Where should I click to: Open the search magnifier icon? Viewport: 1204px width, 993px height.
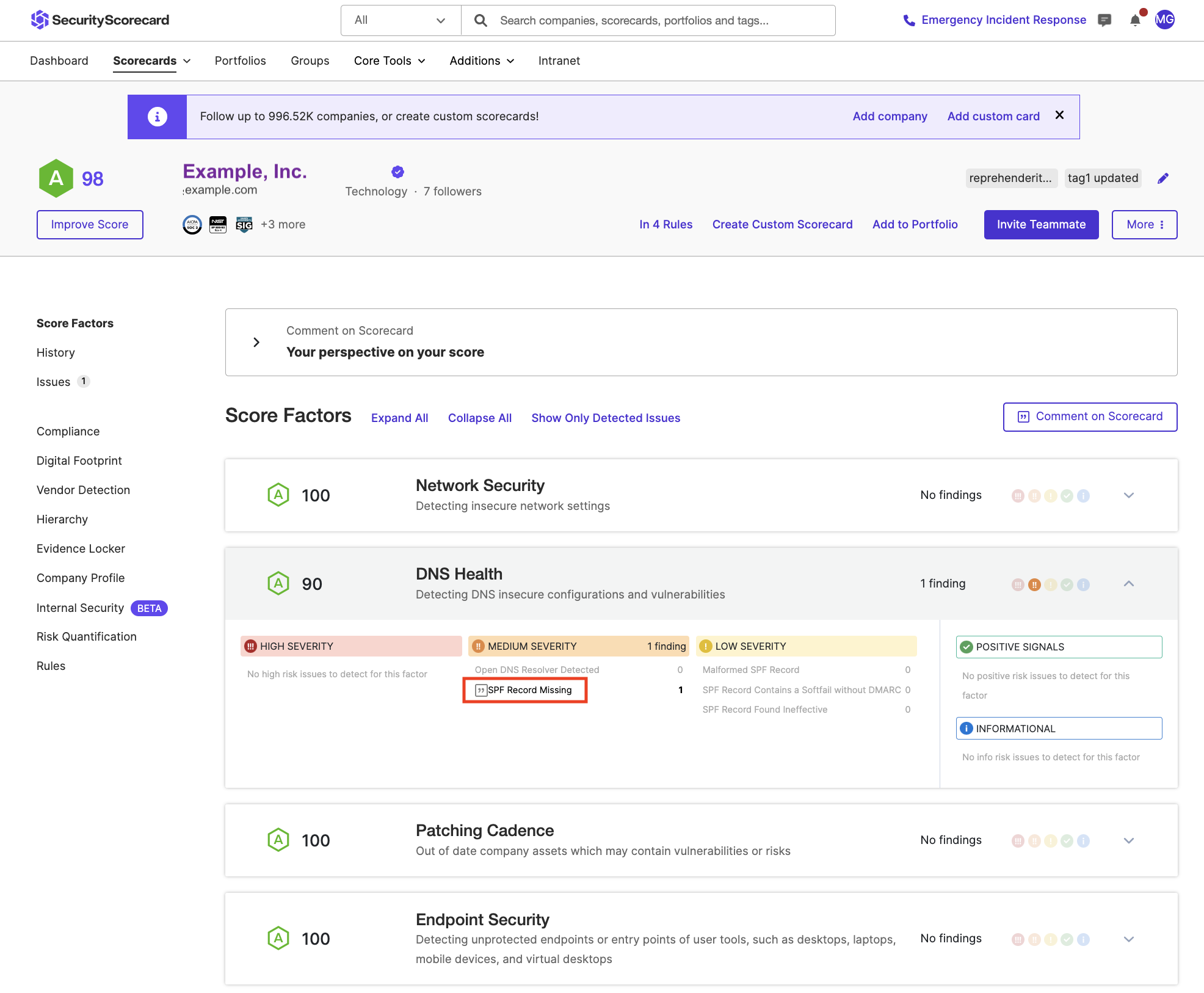pos(481,20)
